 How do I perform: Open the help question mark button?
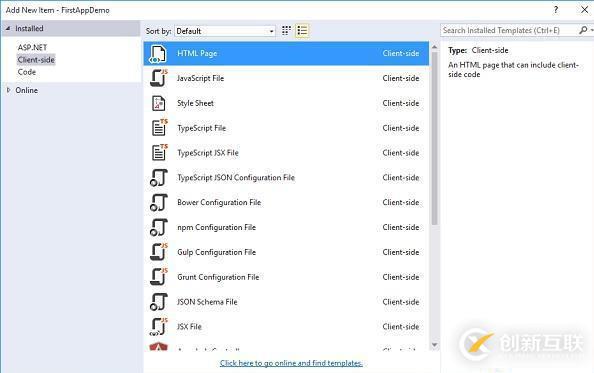click(555, 9)
